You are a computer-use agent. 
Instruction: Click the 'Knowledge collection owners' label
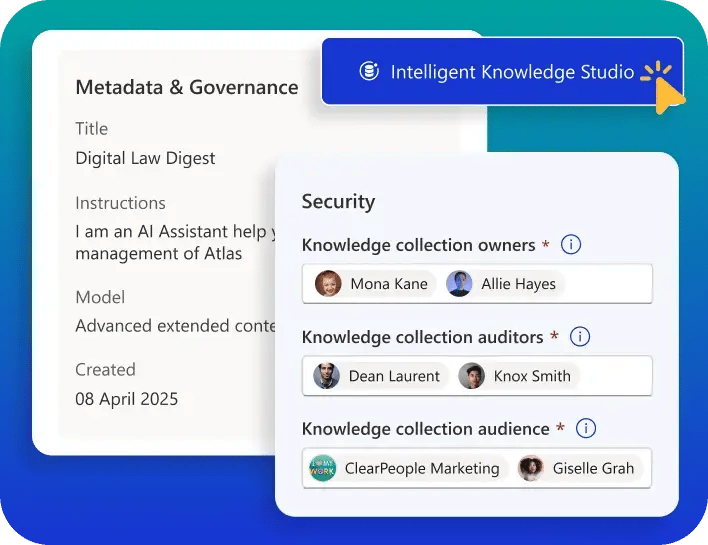click(419, 245)
